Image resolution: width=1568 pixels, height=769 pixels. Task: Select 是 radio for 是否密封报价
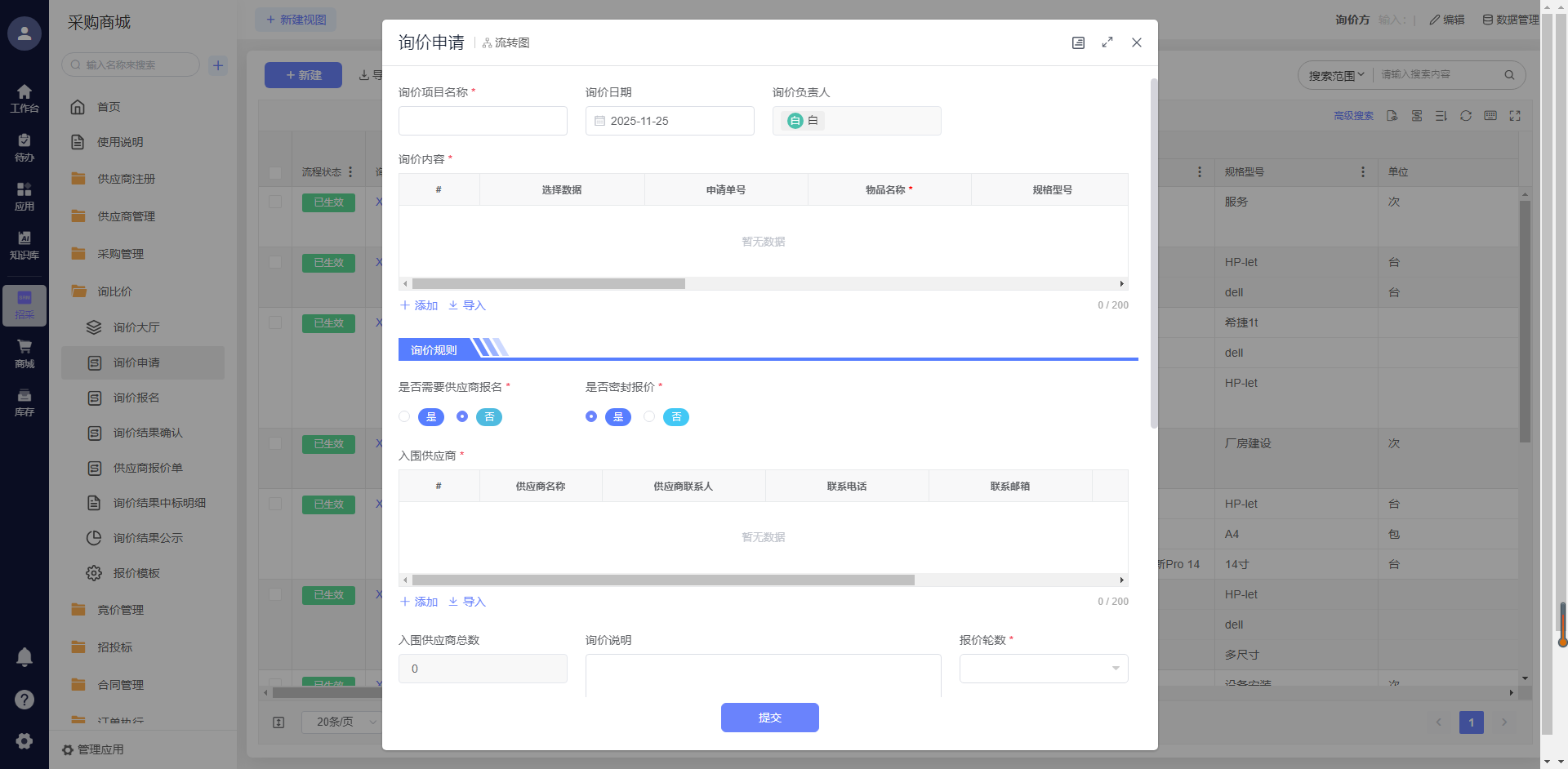point(591,417)
